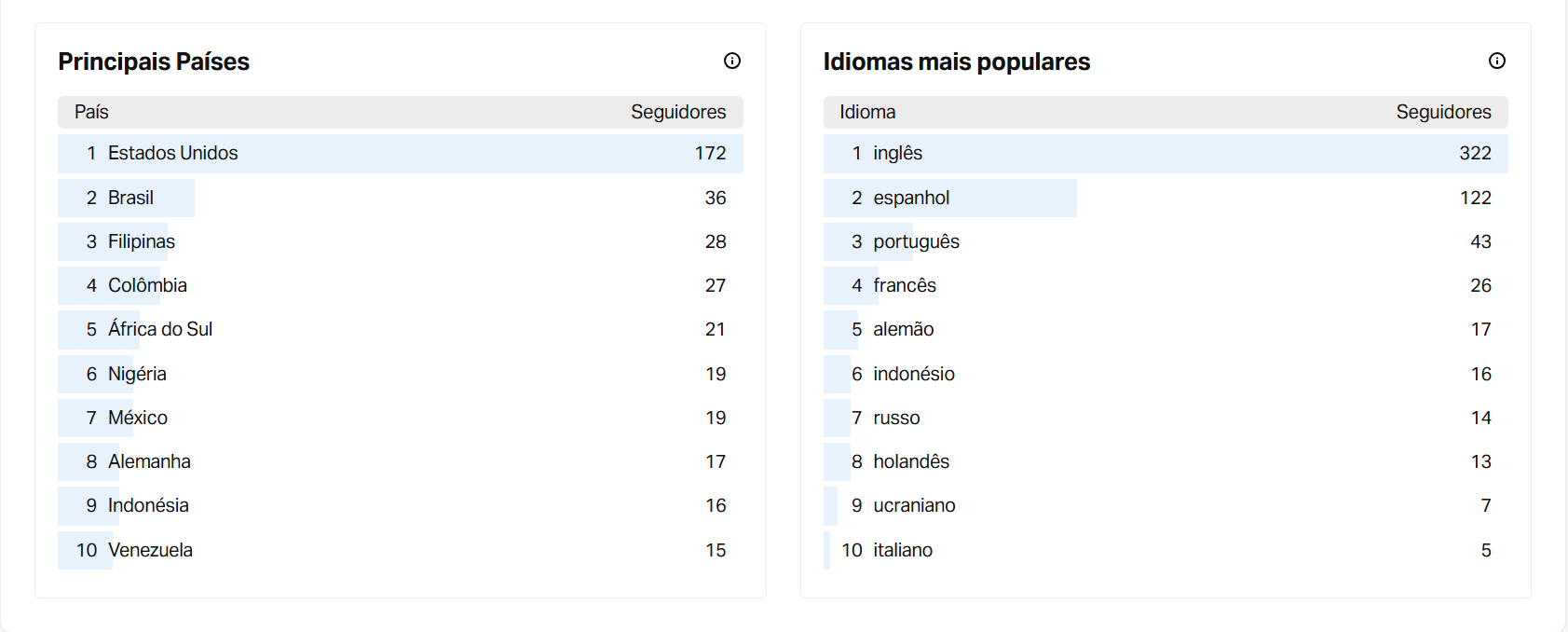
Task: Click the espanhol language row
Action: [1166, 198]
